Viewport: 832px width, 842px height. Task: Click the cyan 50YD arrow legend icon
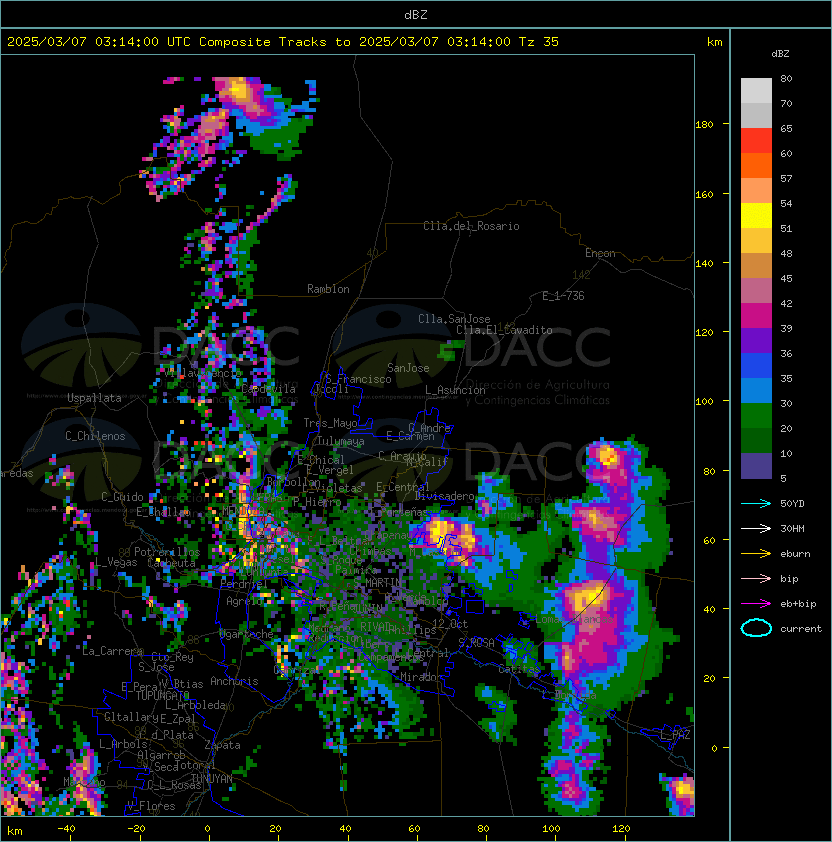coord(756,504)
